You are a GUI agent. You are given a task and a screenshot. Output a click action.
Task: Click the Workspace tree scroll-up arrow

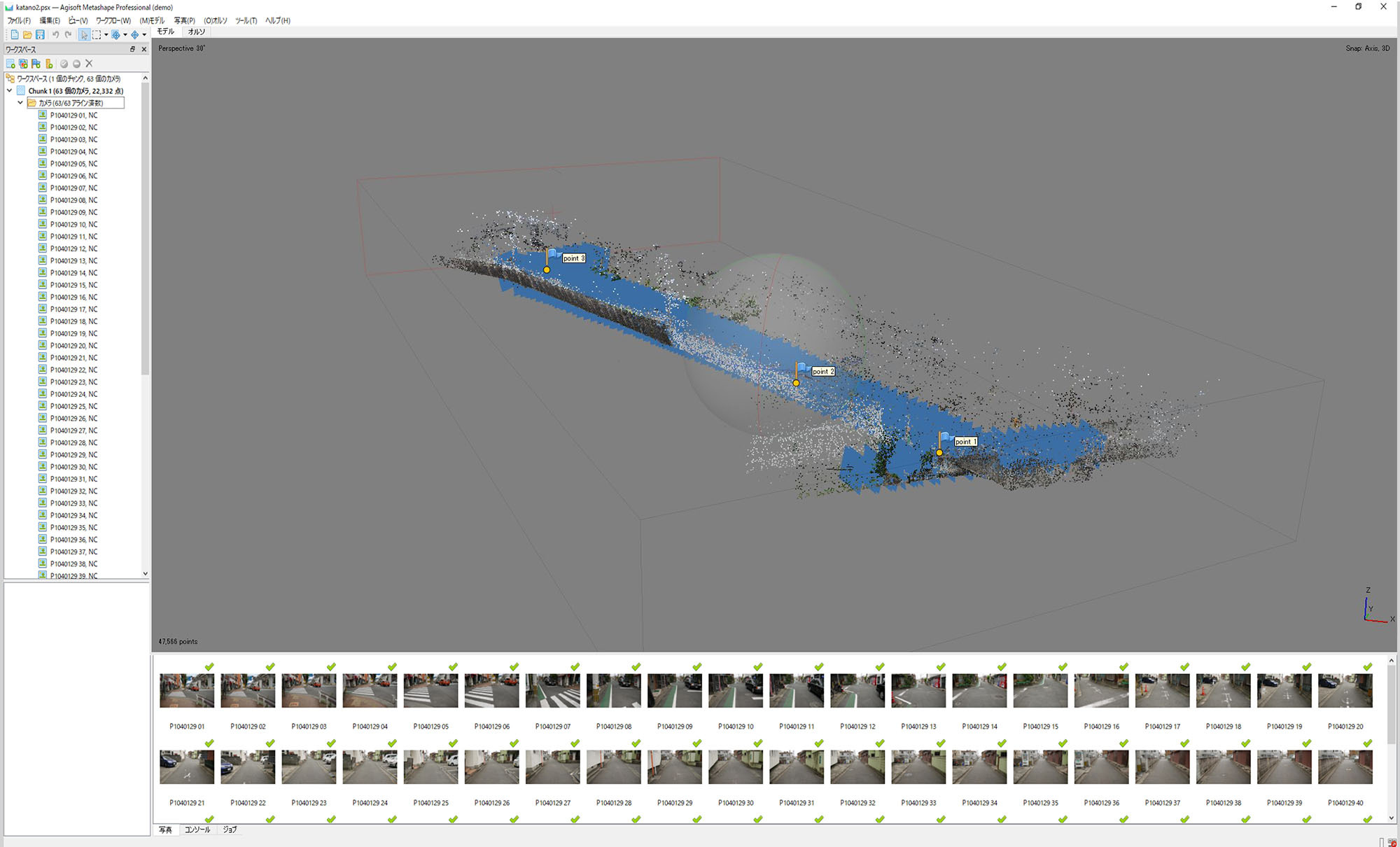[145, 78]
